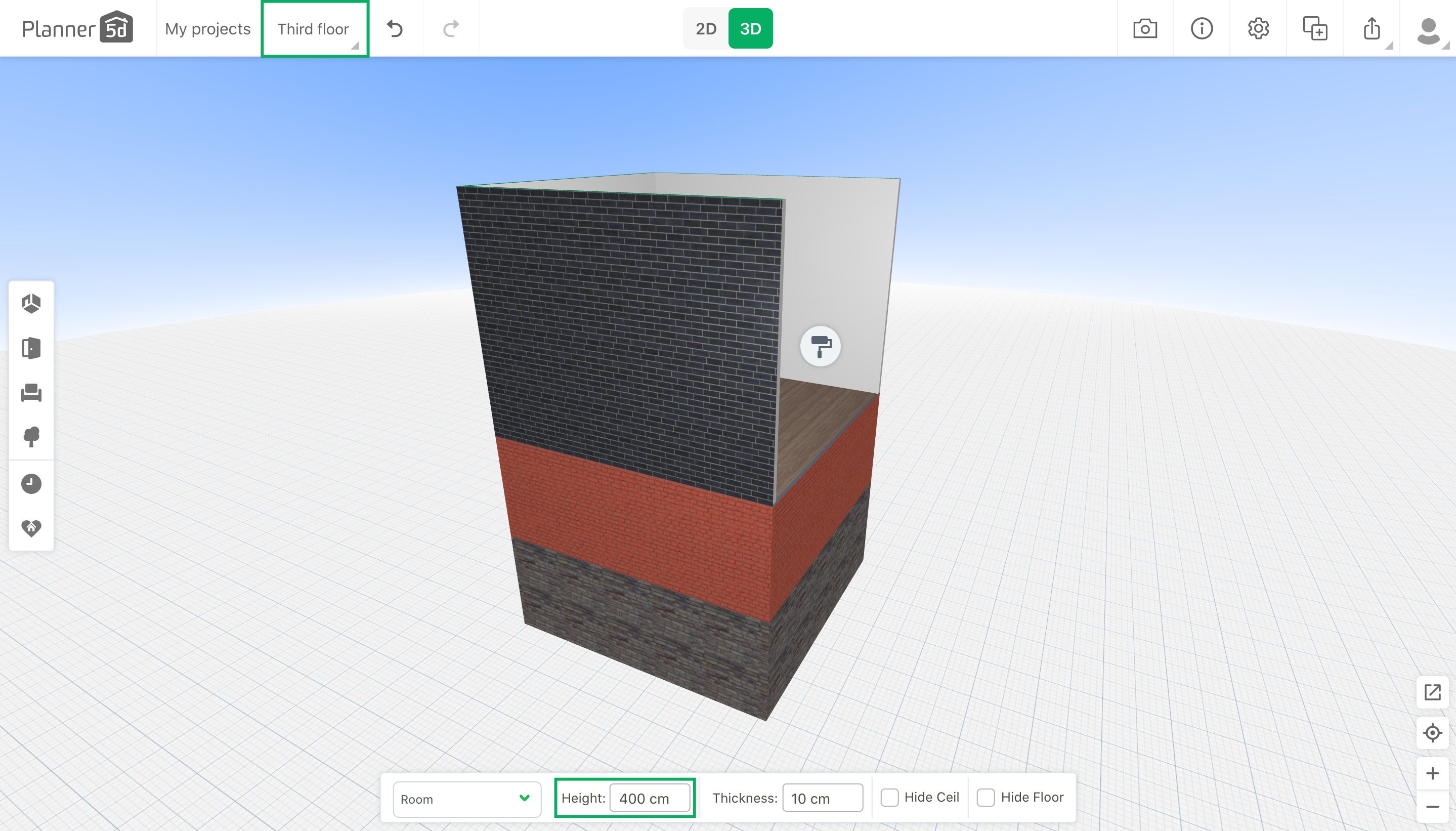This screenshot has height=831, width=1456.
Task: Click the Planner 5d logo
Action: (77, 27)
